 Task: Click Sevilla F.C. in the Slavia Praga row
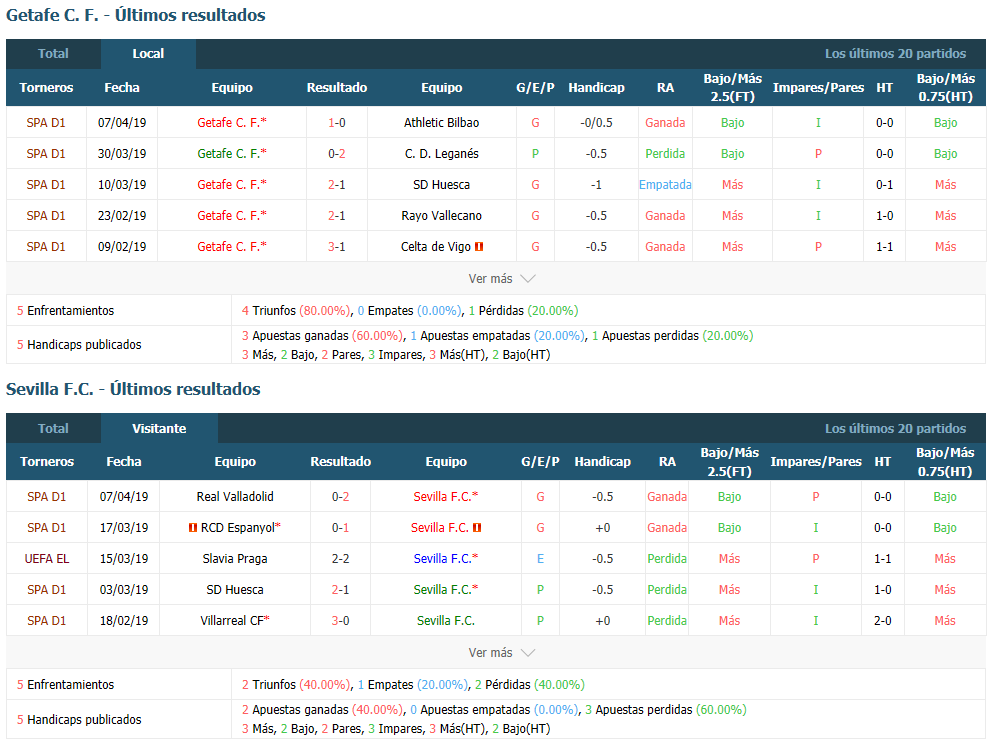(x=443, y=558)
